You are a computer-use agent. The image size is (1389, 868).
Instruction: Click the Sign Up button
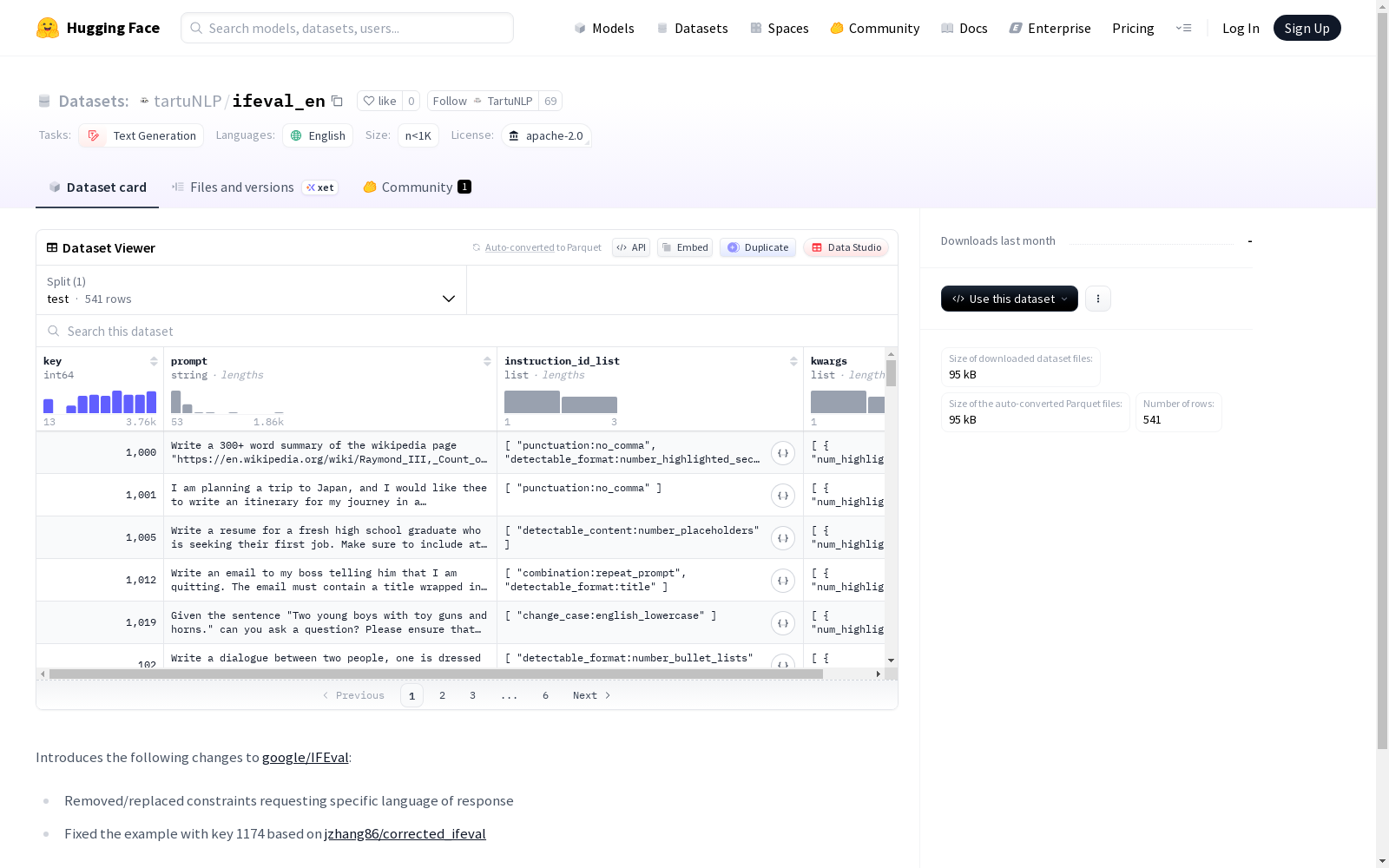(1307, 28)
